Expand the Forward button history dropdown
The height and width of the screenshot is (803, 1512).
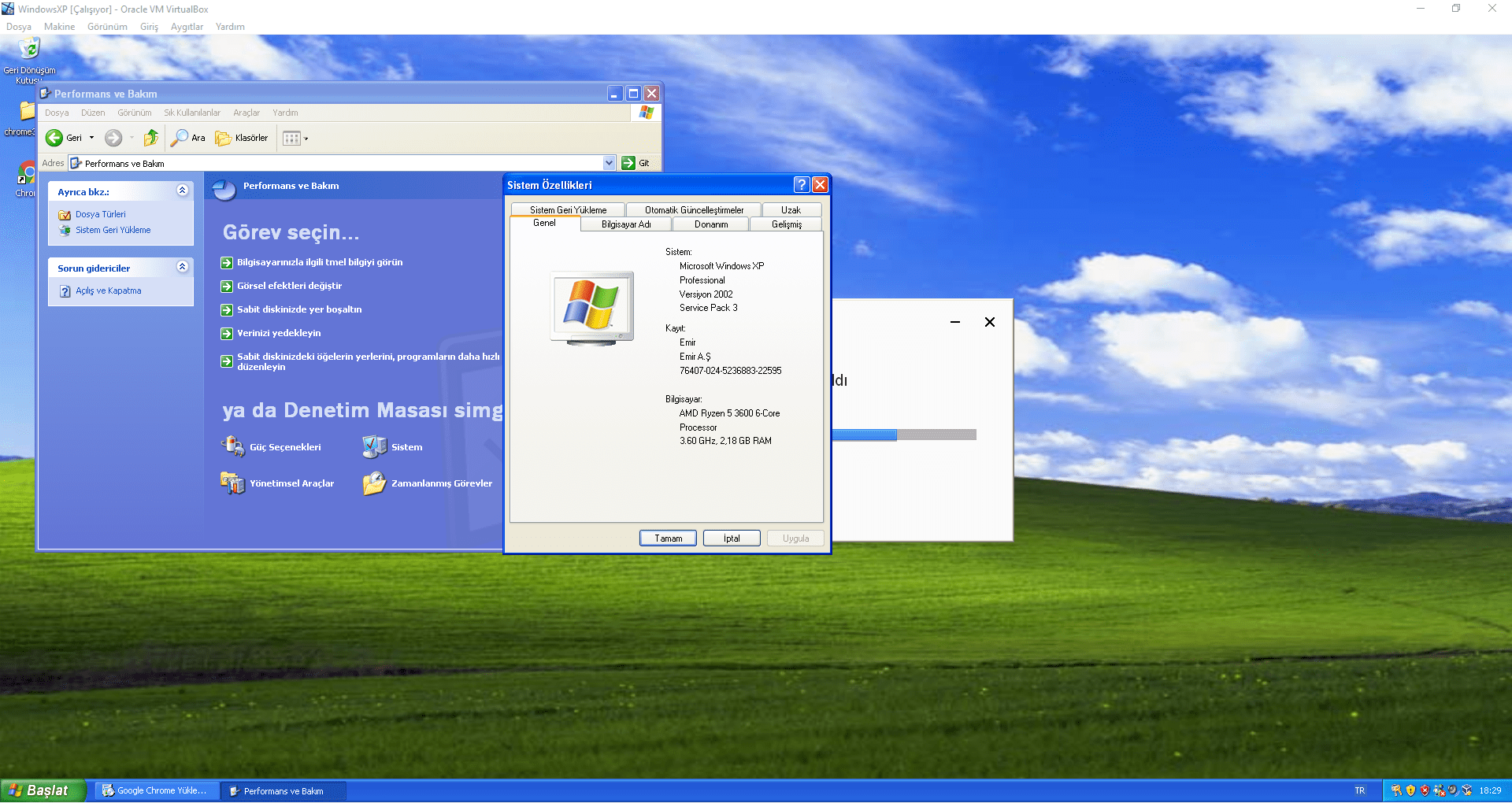[x=131, y=139]
